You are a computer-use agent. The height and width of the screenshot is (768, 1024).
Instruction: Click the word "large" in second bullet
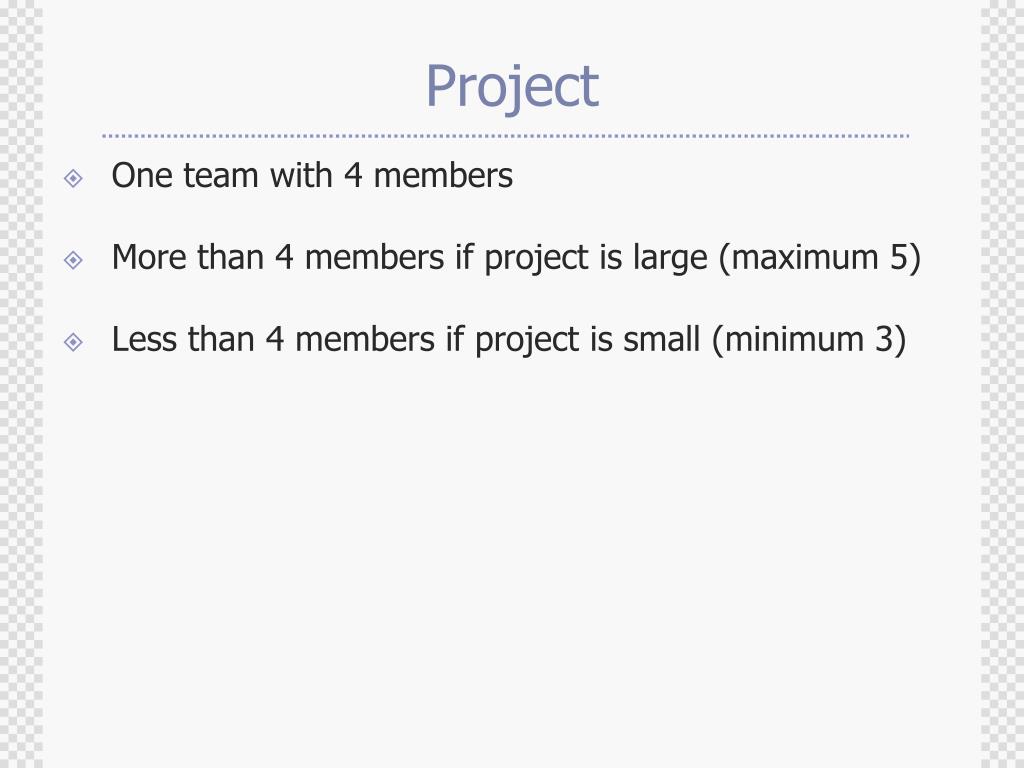[x=670, y=259]
